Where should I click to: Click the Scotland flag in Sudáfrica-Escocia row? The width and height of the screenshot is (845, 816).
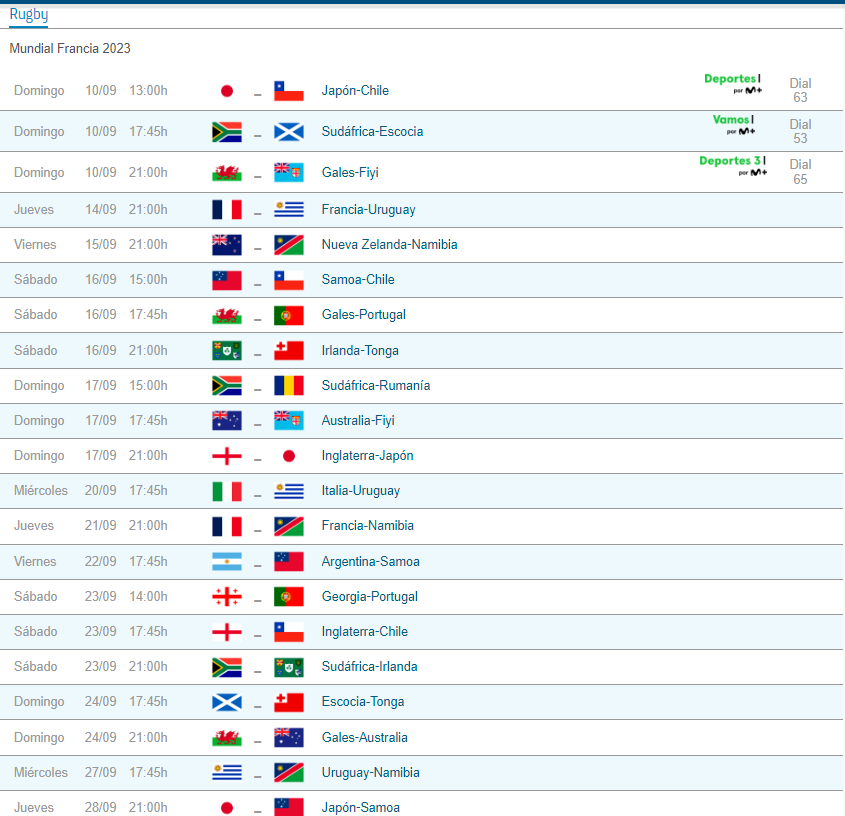tap(289, 132)
